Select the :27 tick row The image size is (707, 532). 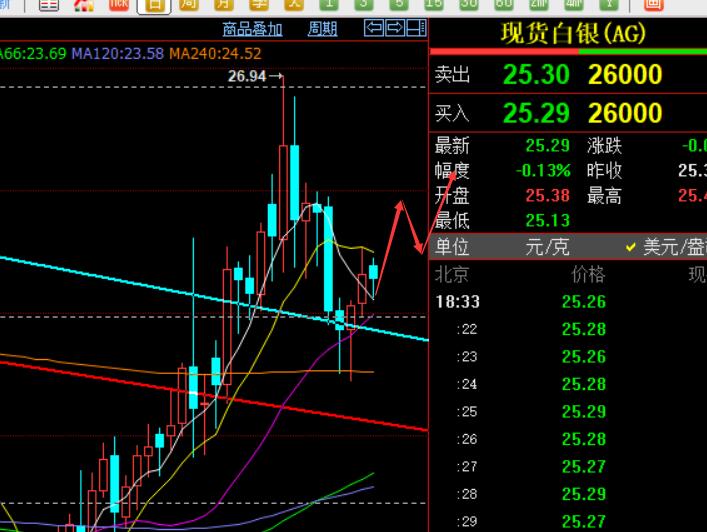pos(568,467)
